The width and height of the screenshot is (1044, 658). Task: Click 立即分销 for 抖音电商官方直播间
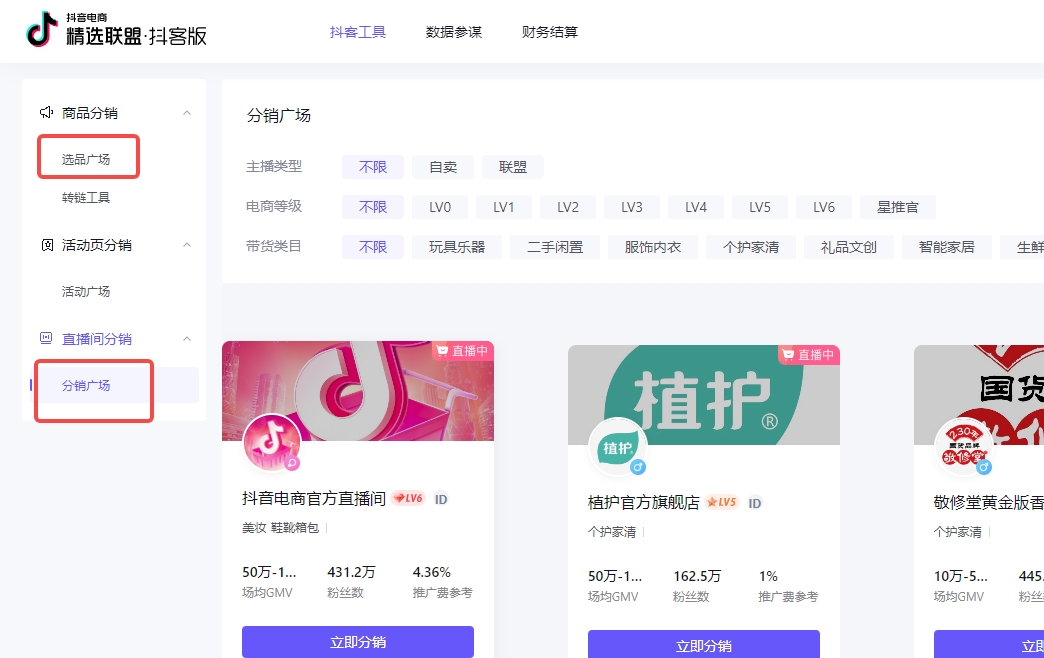coord(358,641)
